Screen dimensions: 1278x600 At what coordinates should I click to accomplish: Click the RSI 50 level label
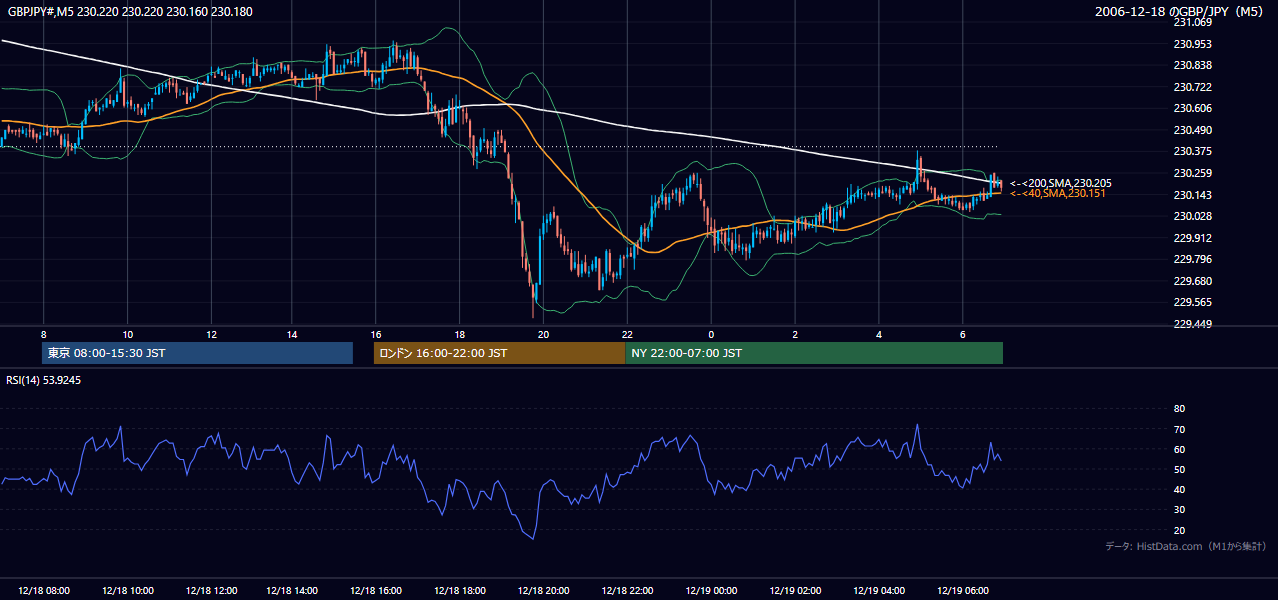tap(1179, 469)
